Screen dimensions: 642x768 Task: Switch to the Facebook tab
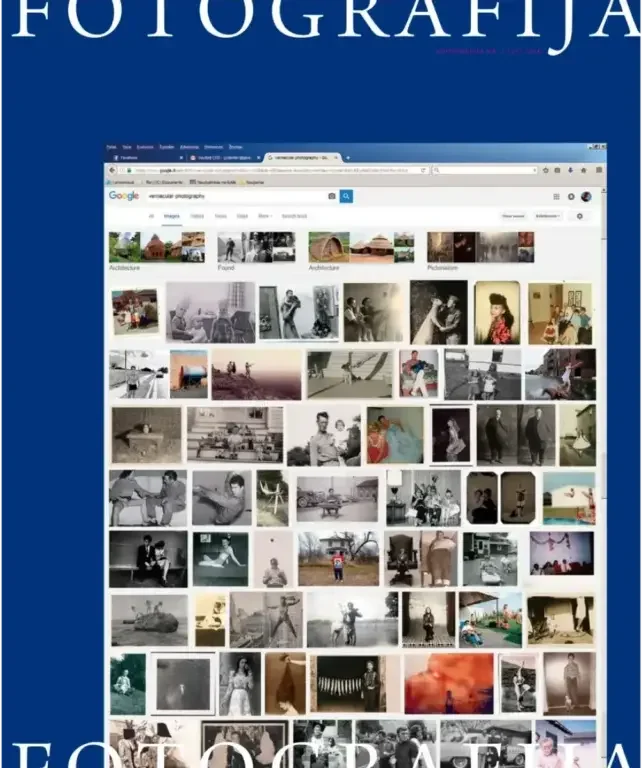click(x=146, y=158)
